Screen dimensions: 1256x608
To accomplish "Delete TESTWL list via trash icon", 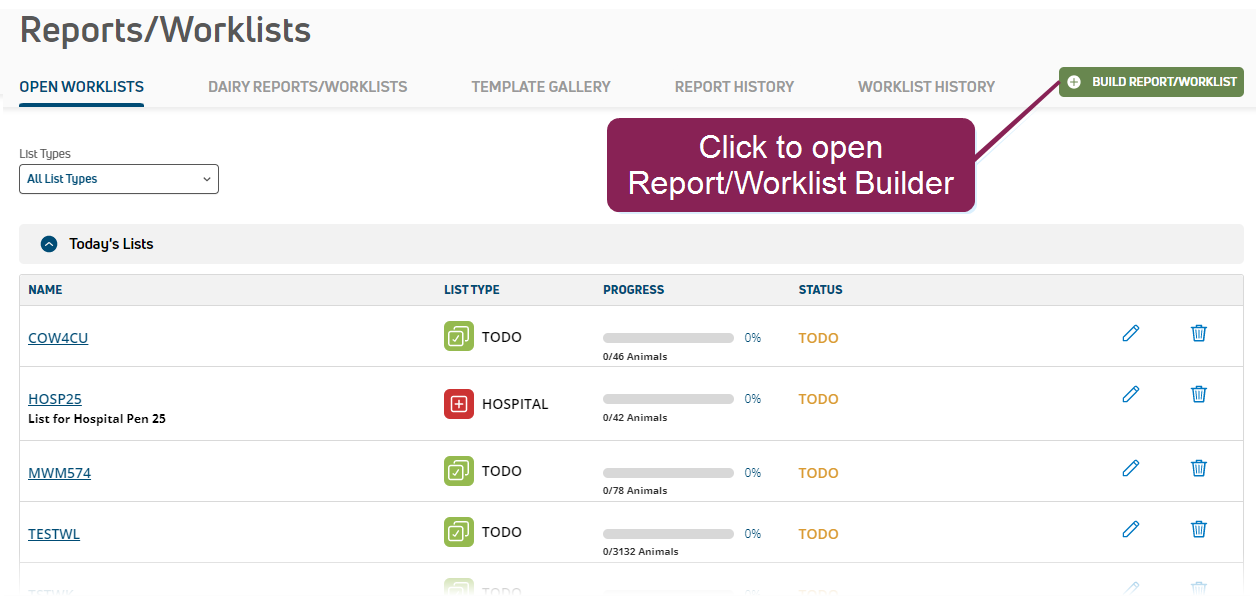I will 1199,529.
